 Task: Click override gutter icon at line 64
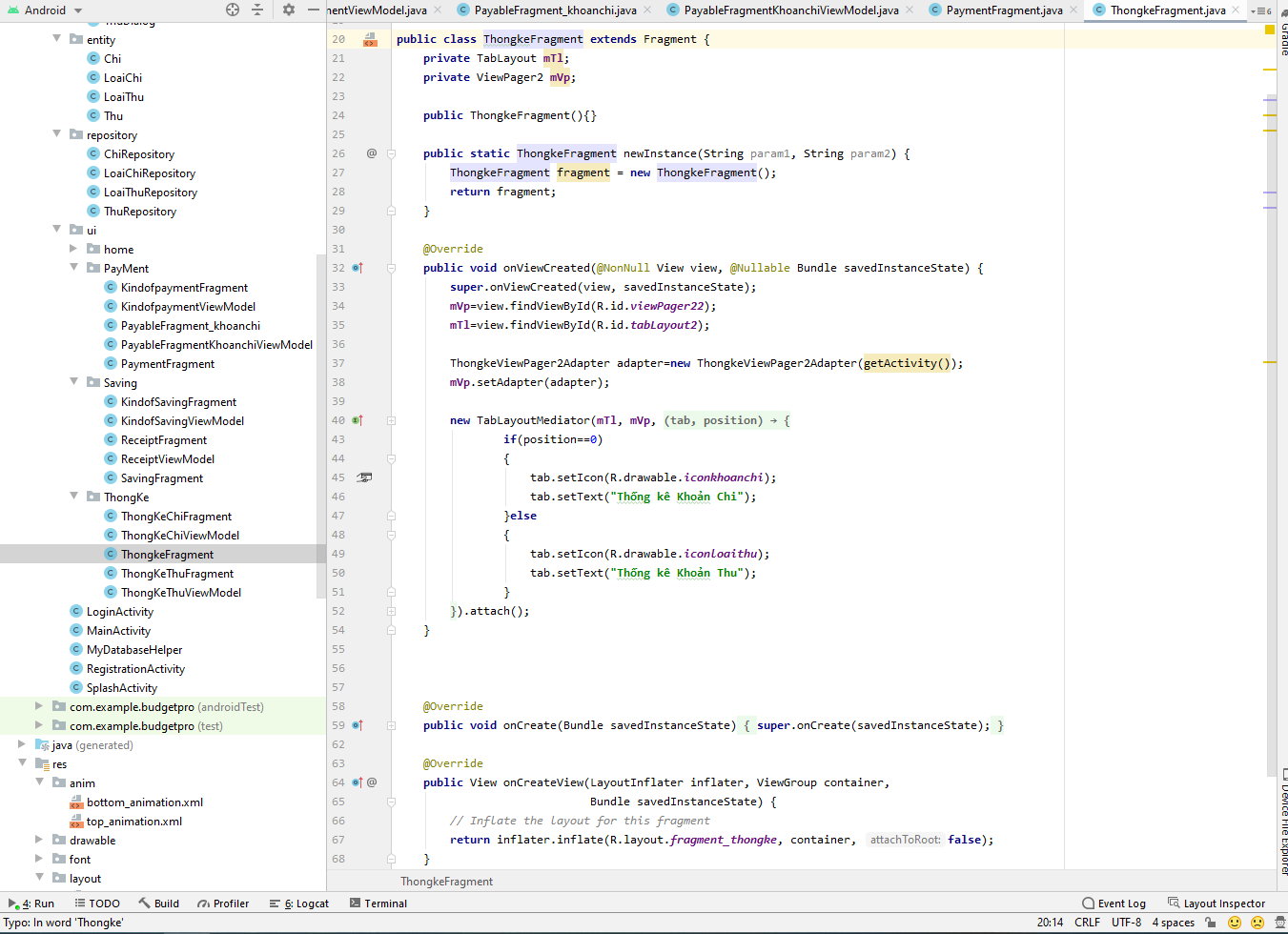358,782
